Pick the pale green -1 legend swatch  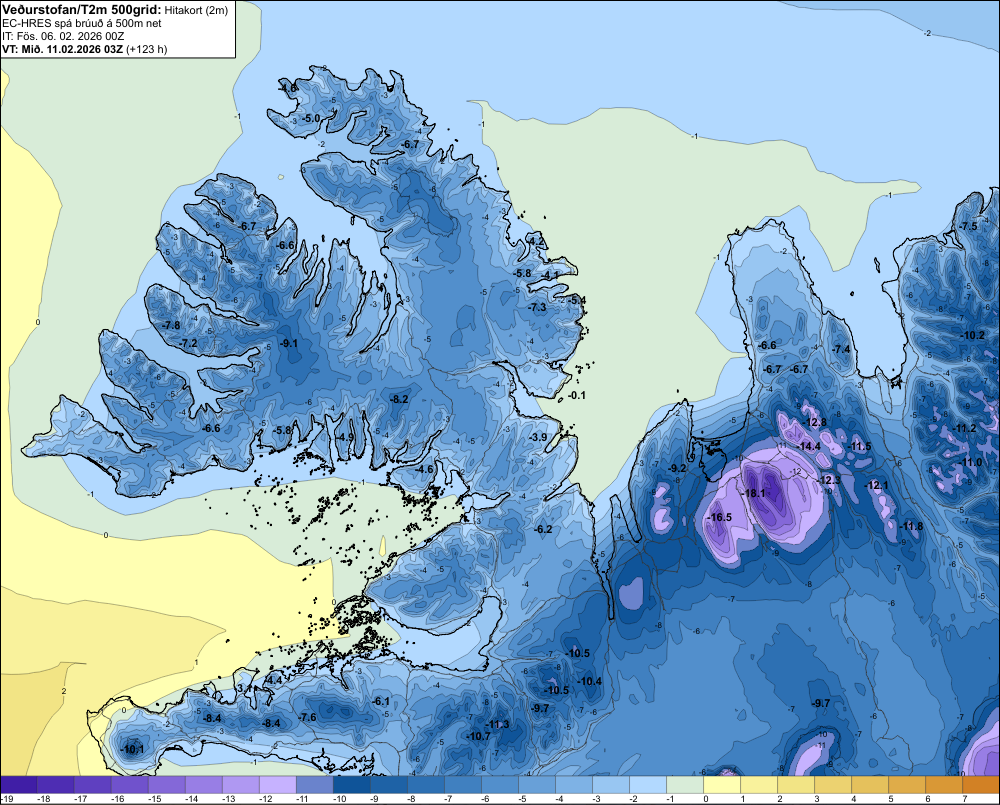point(685,785)
